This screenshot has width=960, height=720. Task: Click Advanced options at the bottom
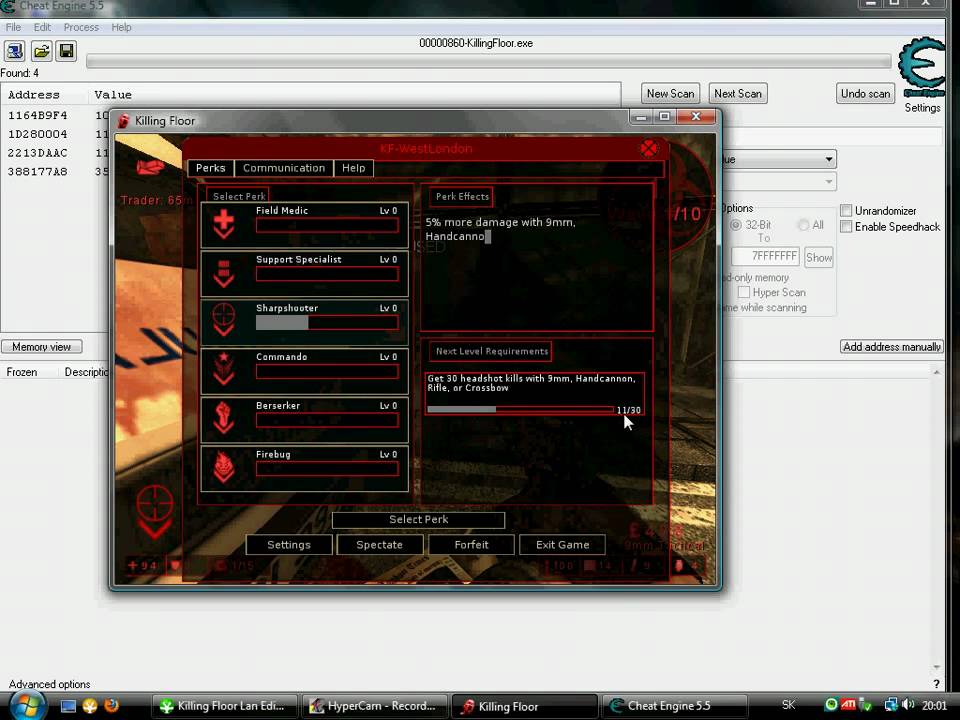49,684
